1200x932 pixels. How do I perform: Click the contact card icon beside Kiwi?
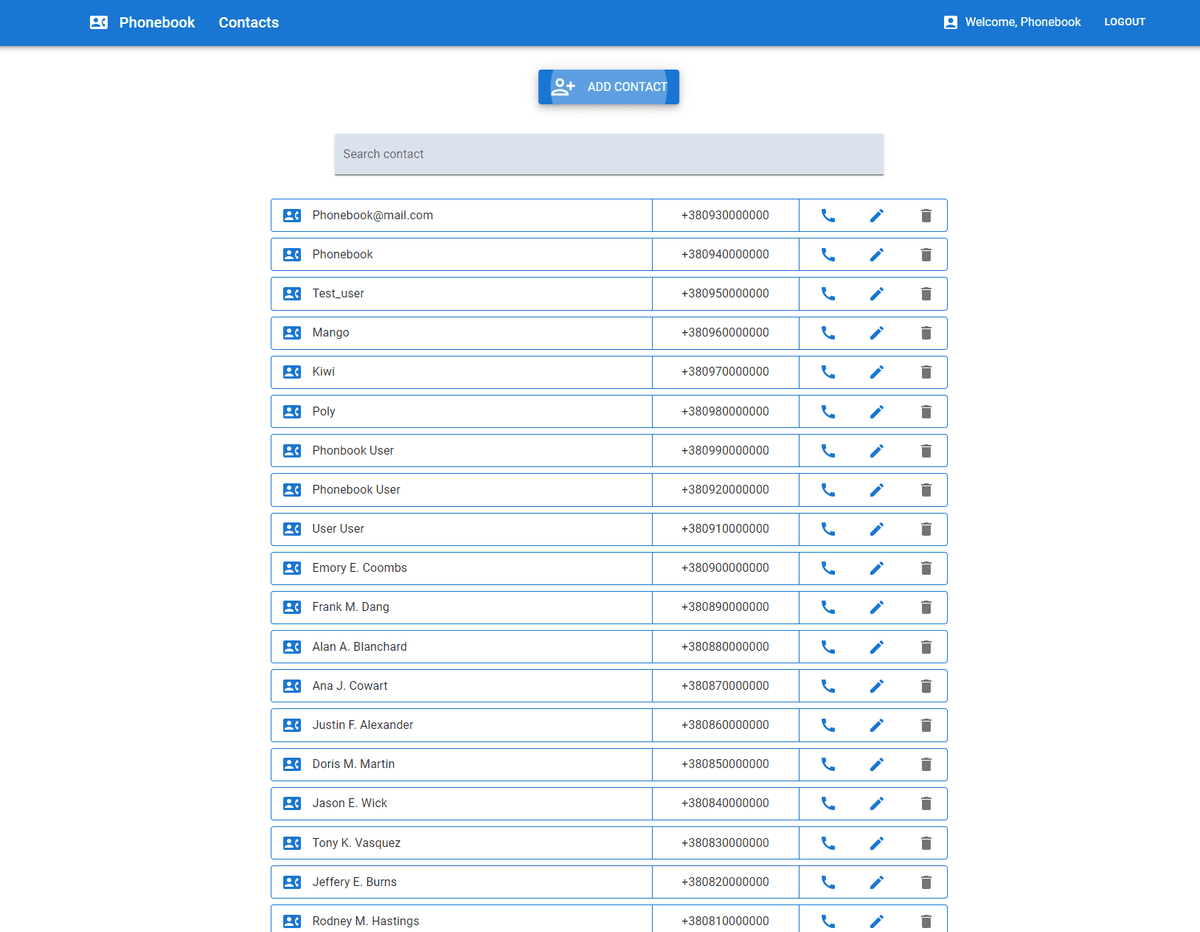[292, 372]
